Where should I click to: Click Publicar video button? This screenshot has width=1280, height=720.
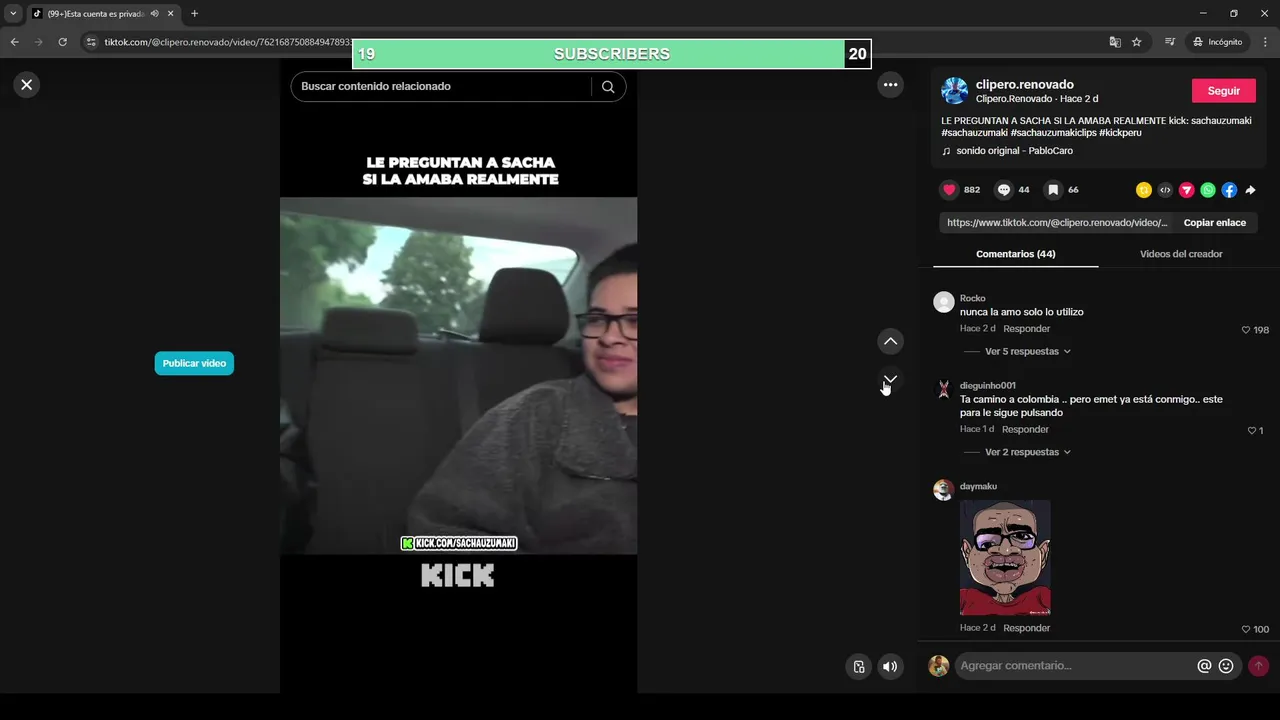[194, 364]
